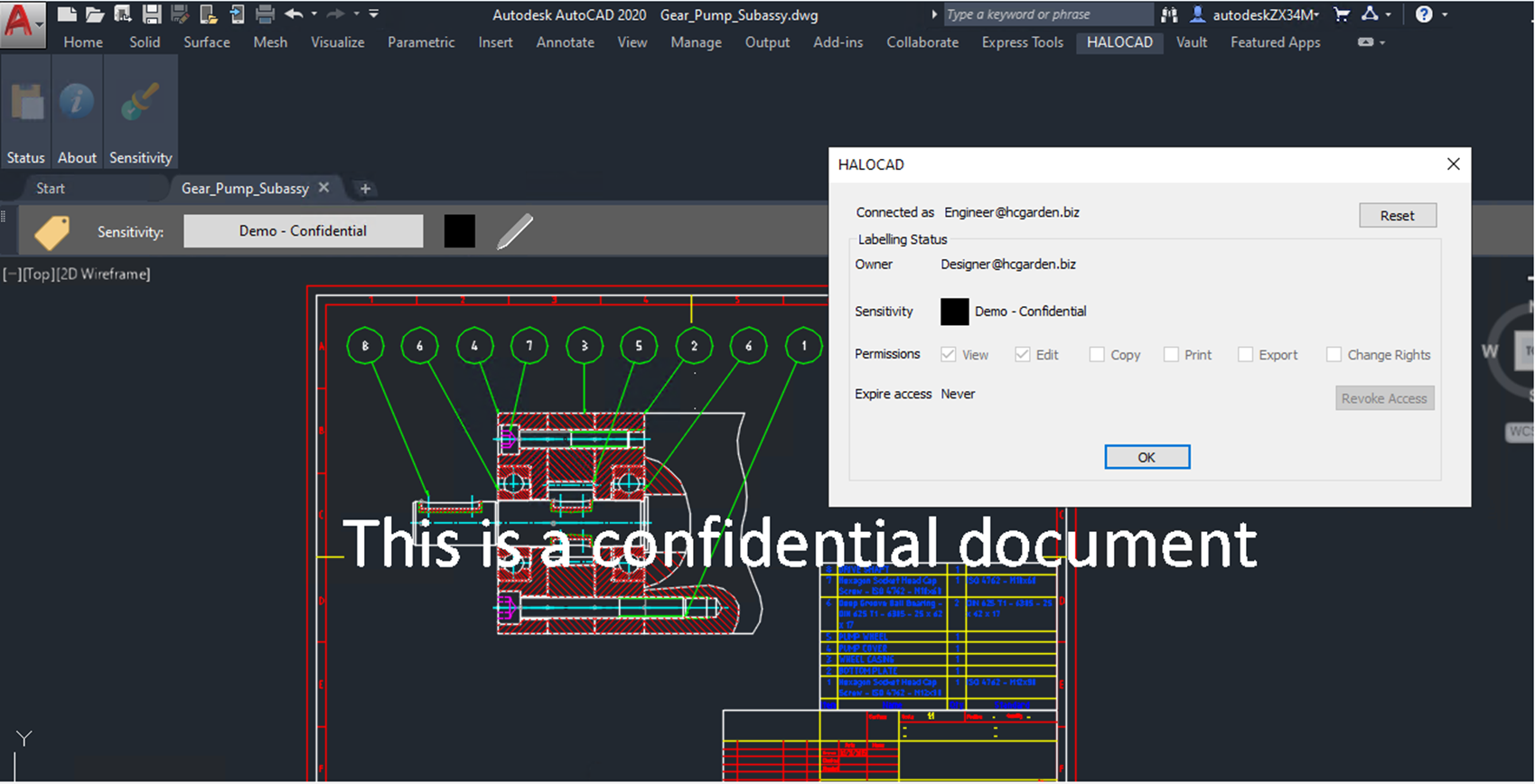Toggle the Copy permission checkbox
The width and height of the screenshot is (1535, 784).
coord(1097,355)
